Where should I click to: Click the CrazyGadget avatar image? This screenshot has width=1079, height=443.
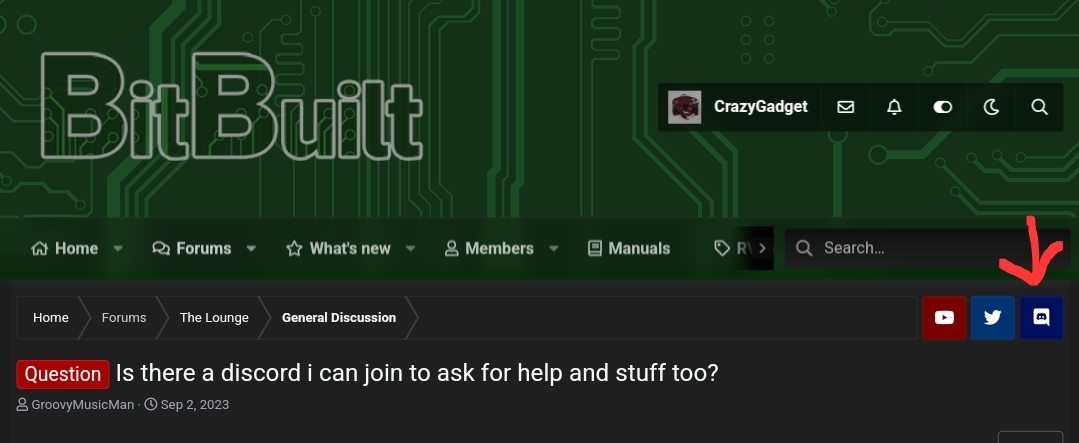[685, 107]
